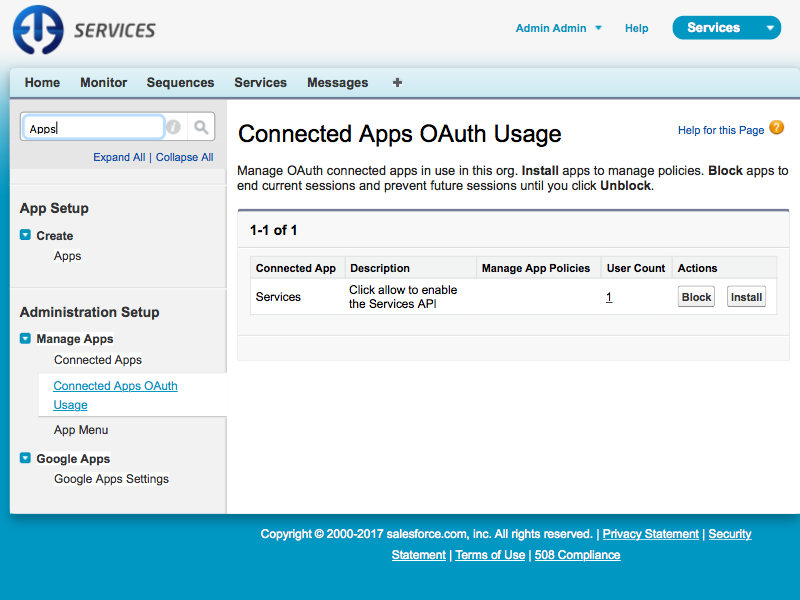Click the Connected Apps OAuth Usage title
This screenshot has height=600, width=800.
[399, 134]
